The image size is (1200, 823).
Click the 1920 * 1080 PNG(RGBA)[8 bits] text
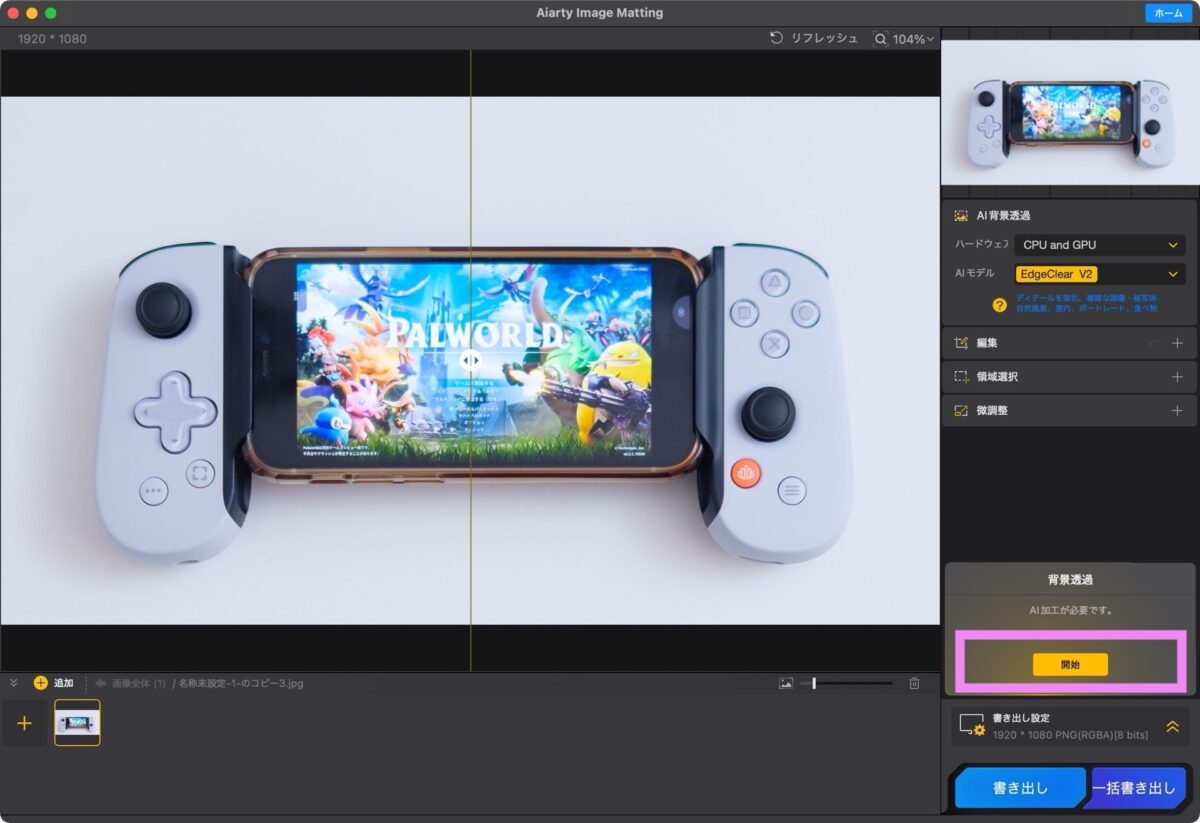tap(1070, 735)
